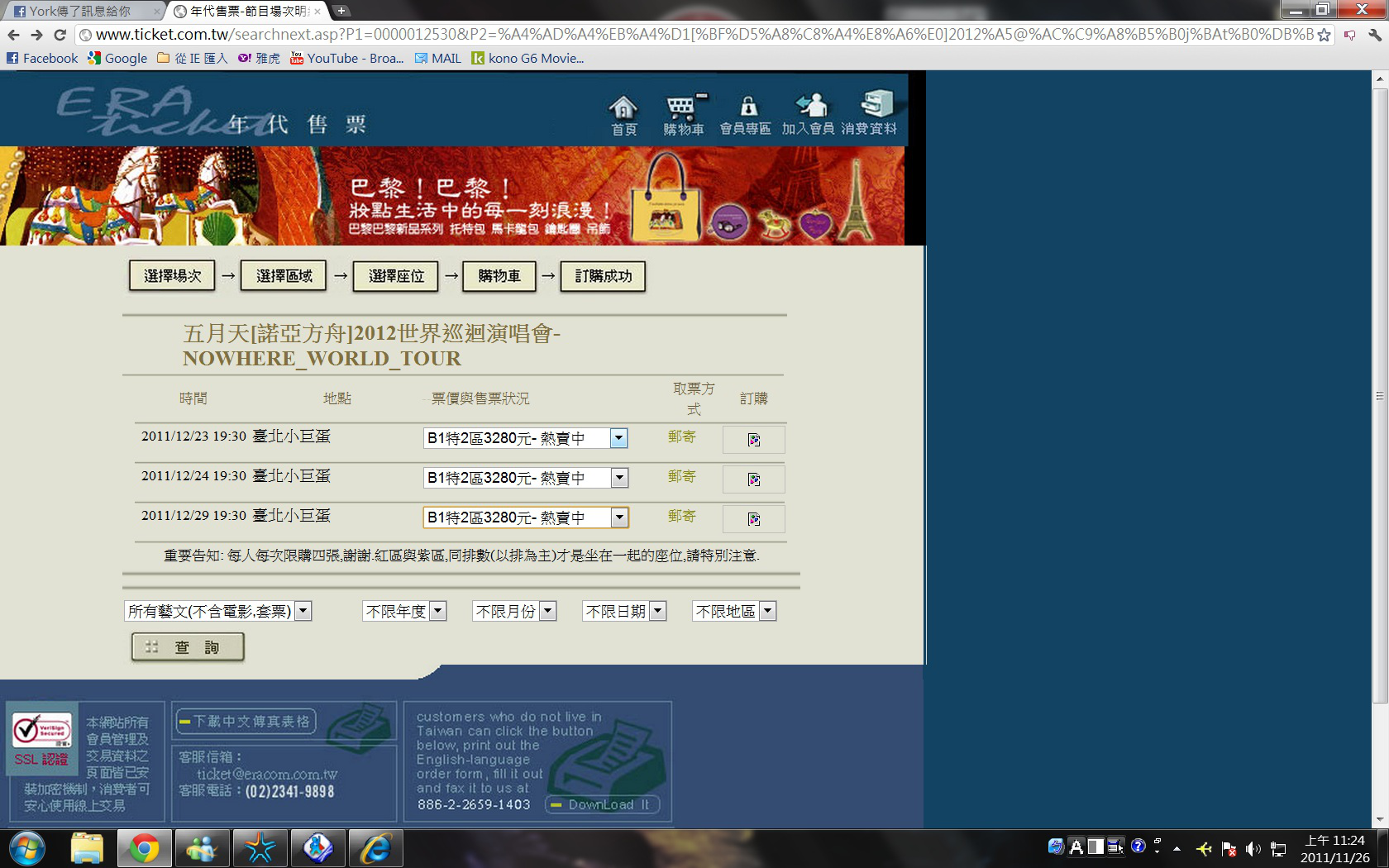Image resolution: width=1389 pixels, height=868 pixels.
Task: Click the 查詢 search button
Action: [188, 647]
